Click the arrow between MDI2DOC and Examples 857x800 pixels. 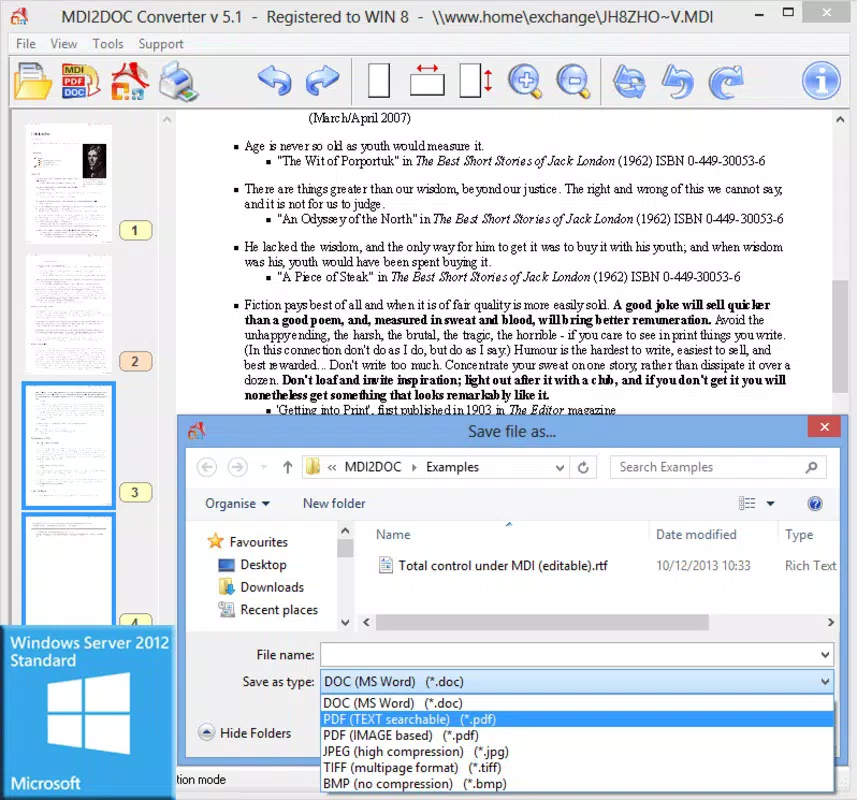(414, 467)
